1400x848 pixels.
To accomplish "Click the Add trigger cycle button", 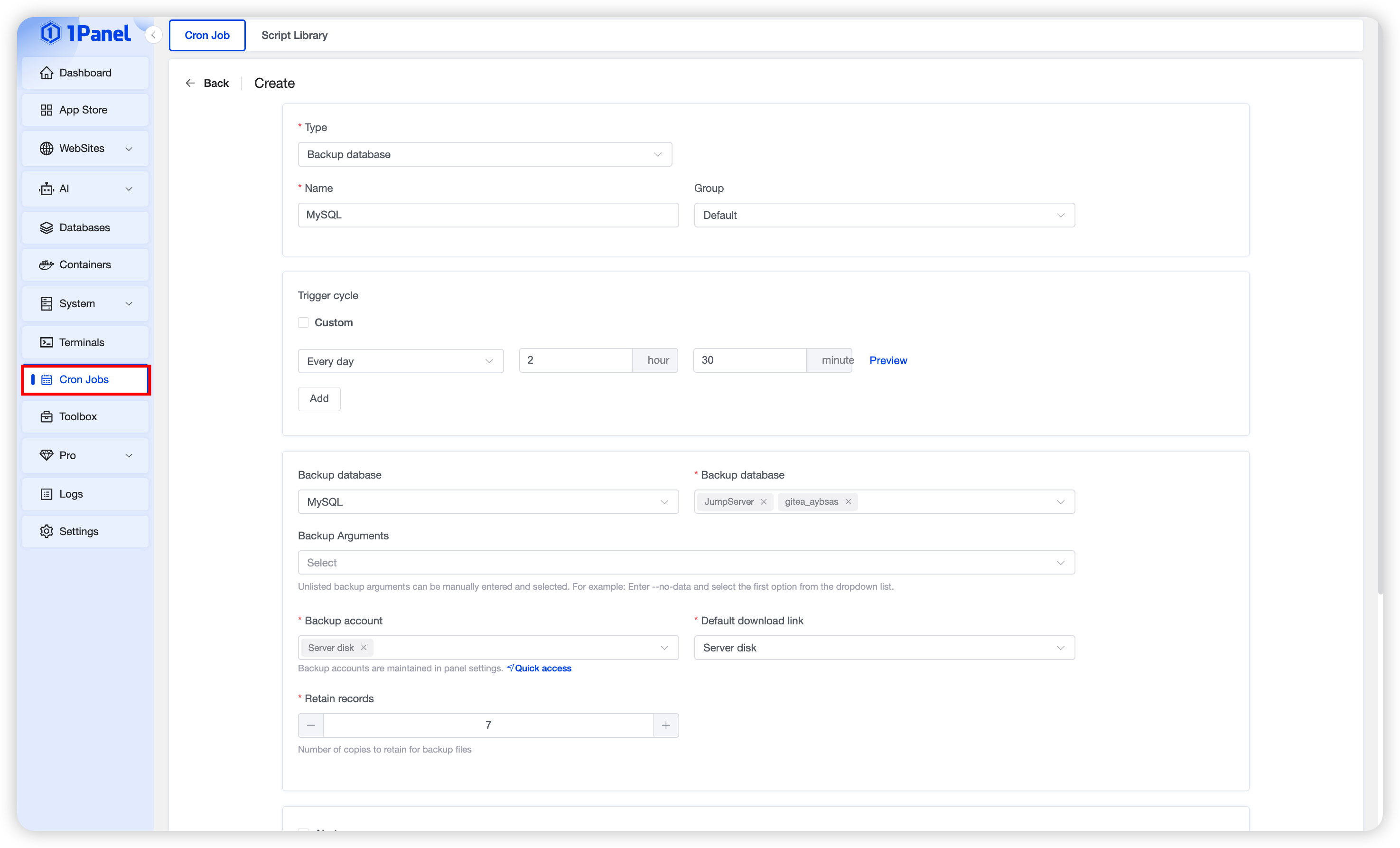I will point(319,398).
